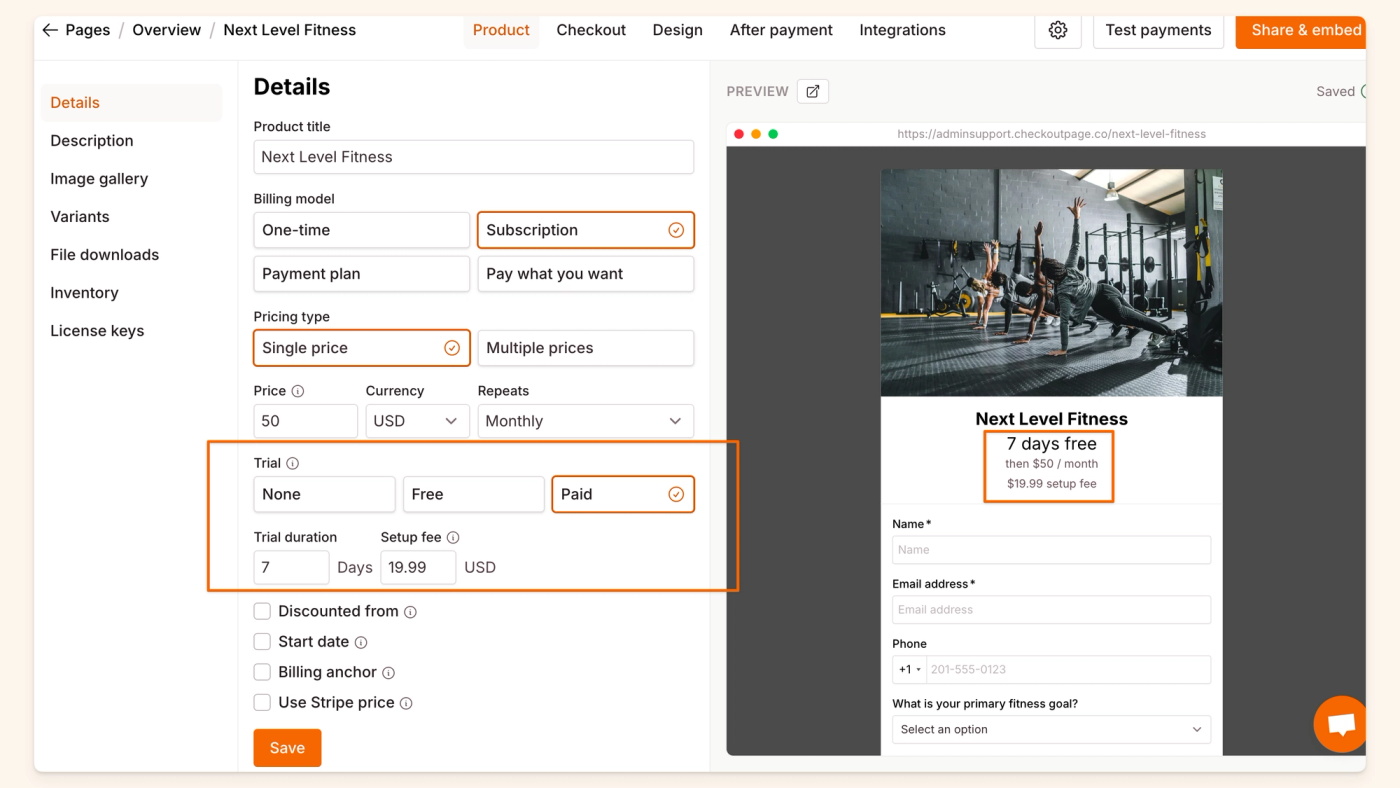This screenshot has height=788, width=1400.
Task: Click the Email address field in preview
Action: point(1051,610)
